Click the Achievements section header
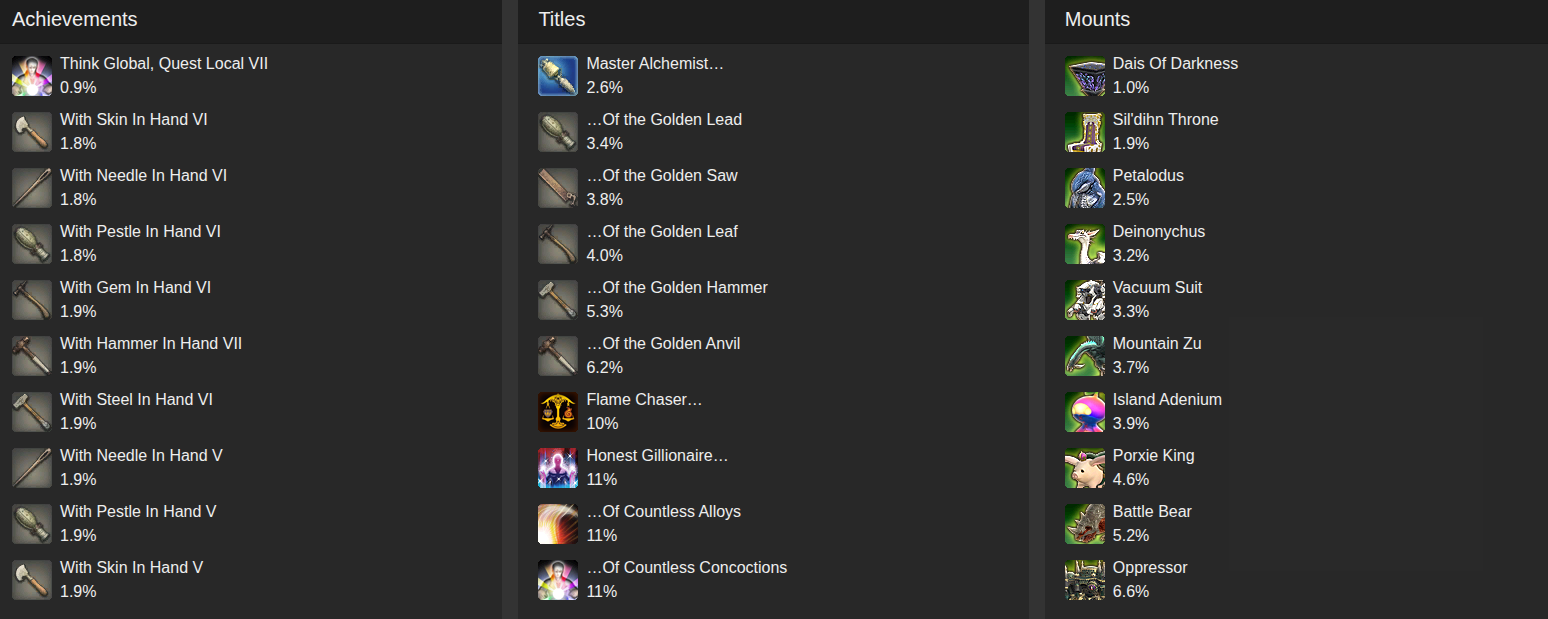This screenshot has width=1548, height=619. (x=75, y=19)
